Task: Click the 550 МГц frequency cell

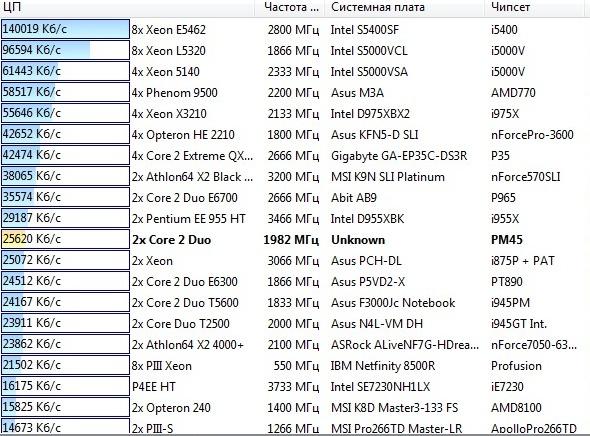Action: (x=297, y=366)
